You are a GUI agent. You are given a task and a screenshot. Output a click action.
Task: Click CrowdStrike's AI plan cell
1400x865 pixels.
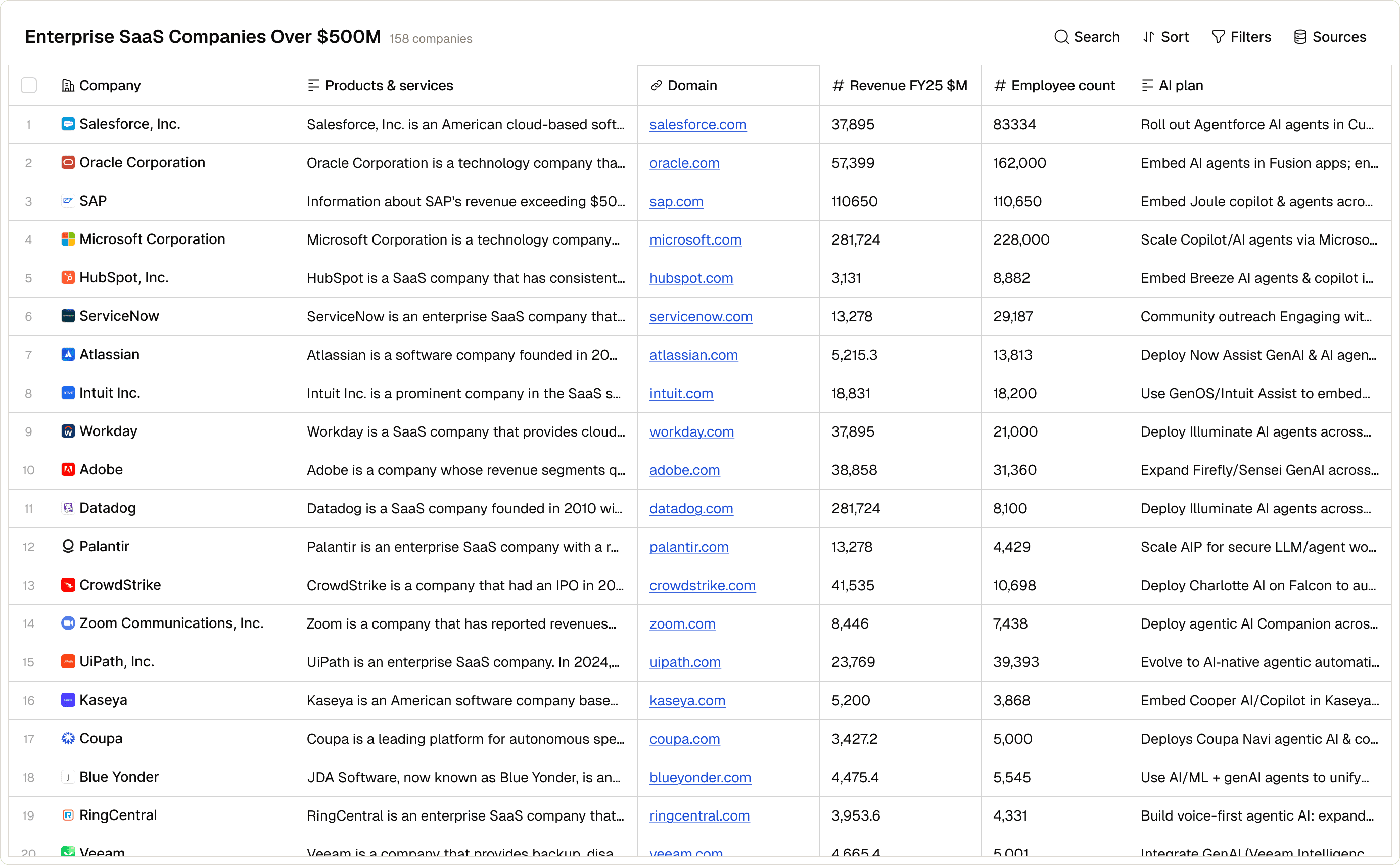point(1260,585)
